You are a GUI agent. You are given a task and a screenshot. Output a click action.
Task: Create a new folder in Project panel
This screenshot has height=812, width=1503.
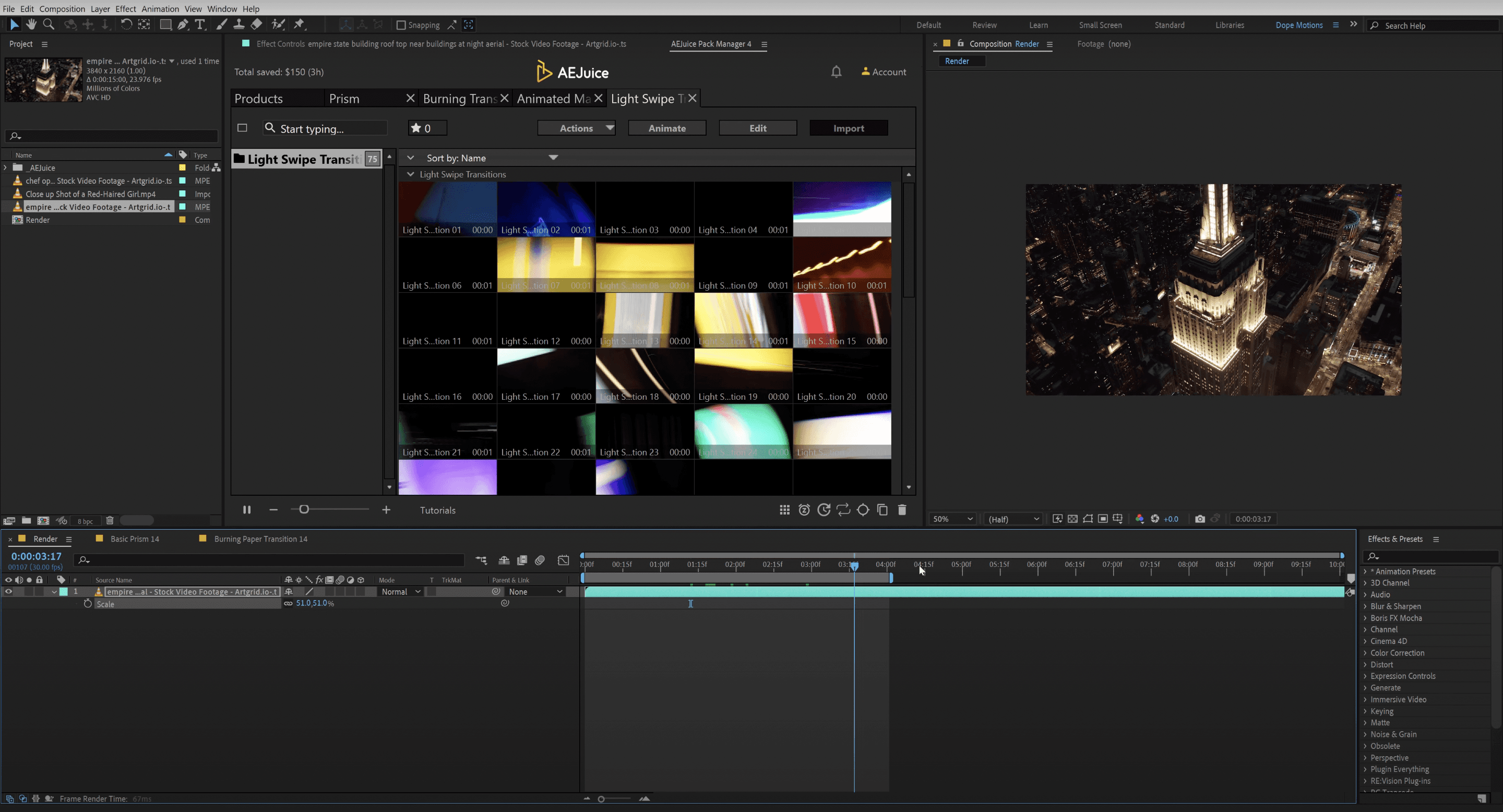point(26,520)
